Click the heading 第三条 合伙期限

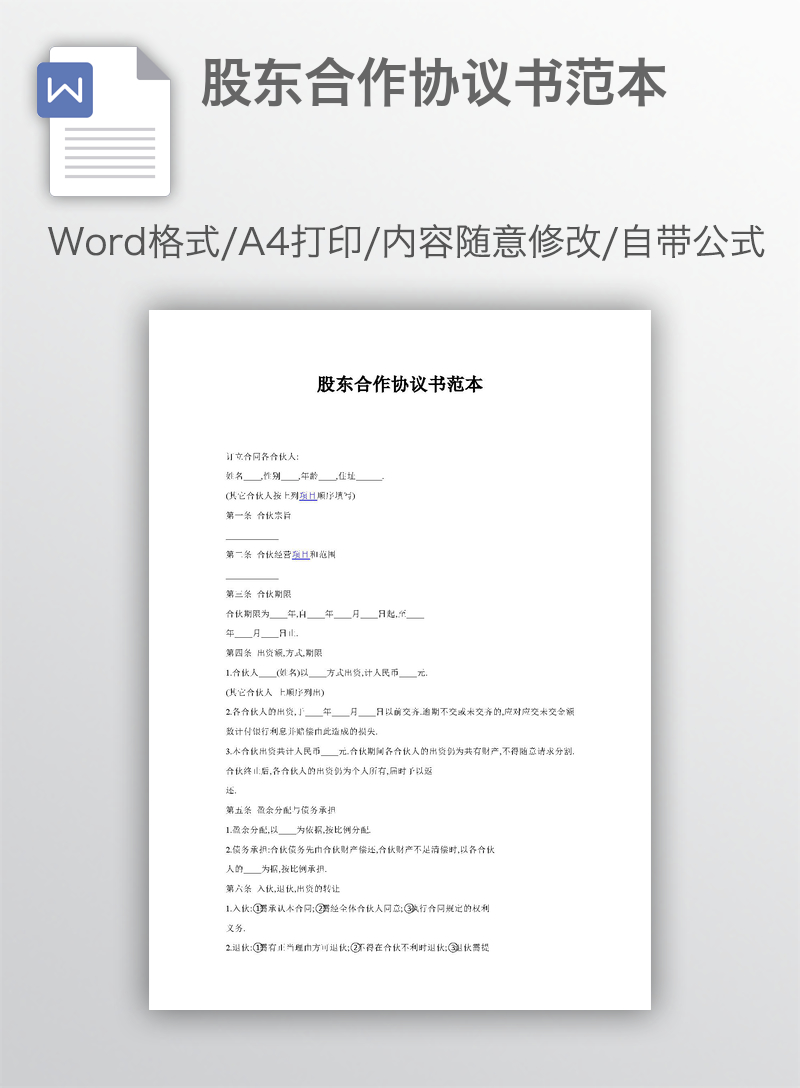tap(258, 594)
